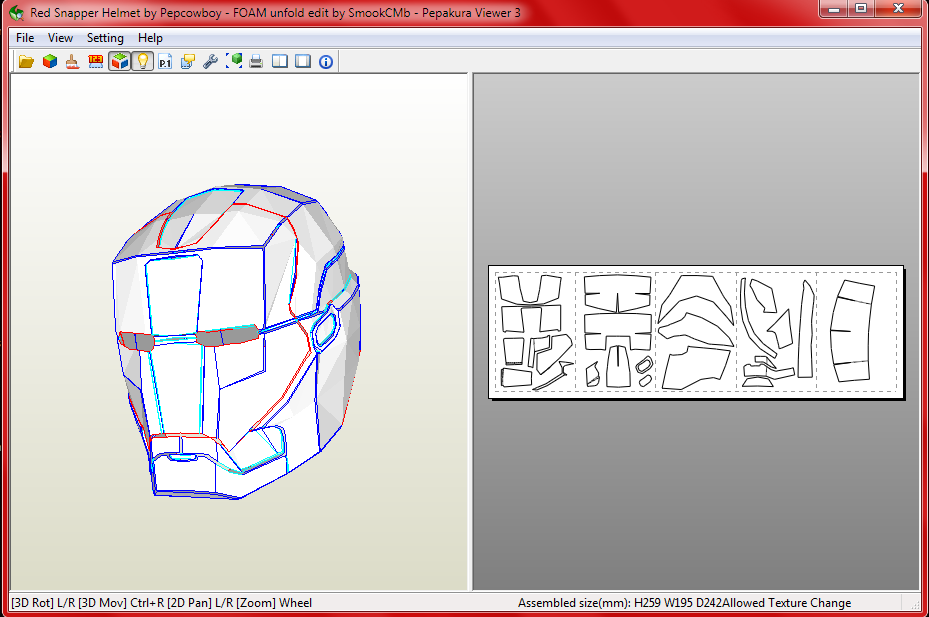Click the single-pane layout icon

[303, 62]
